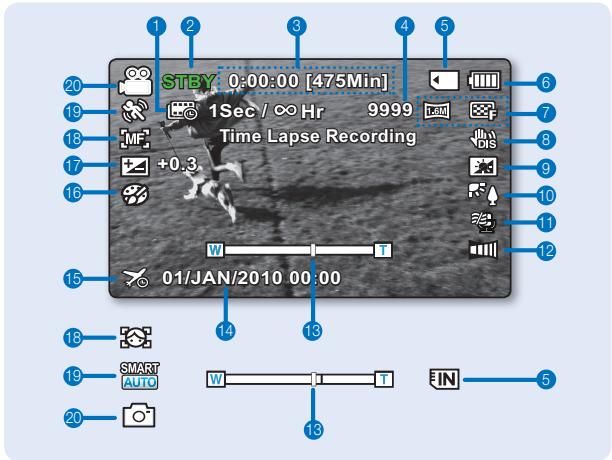Click the lower zoom bar's handle
This screenshot has width=612, height=460.
tap(314, 379)
